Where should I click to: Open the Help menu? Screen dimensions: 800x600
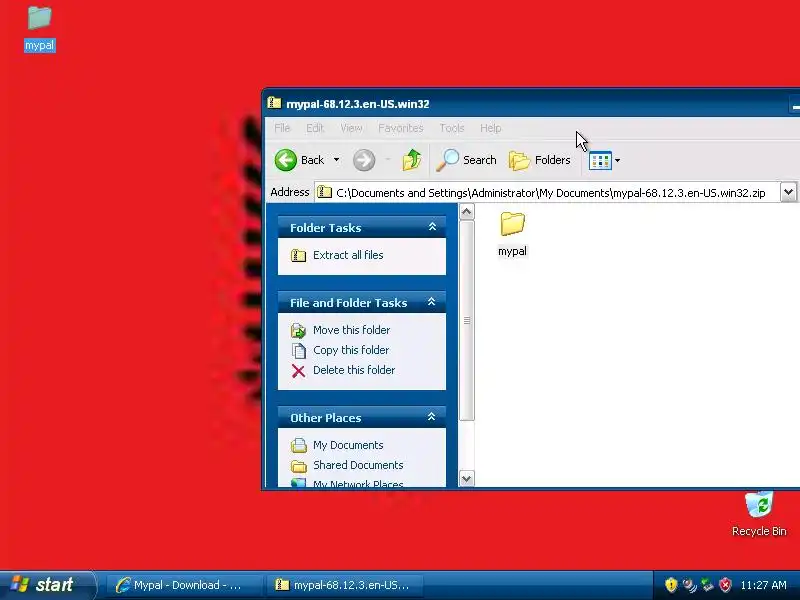[x=490, y=128]
